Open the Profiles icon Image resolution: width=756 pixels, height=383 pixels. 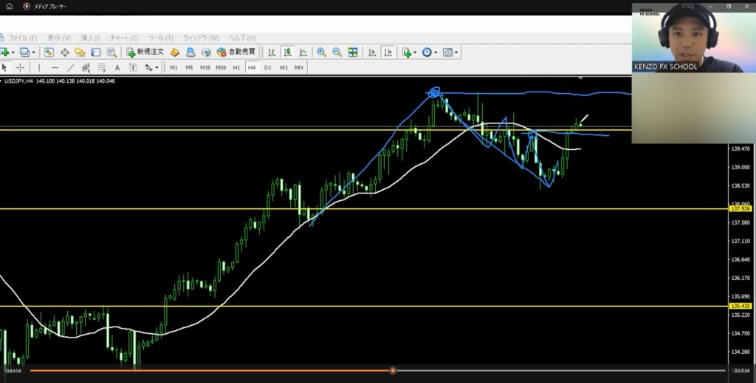point(24,52)
